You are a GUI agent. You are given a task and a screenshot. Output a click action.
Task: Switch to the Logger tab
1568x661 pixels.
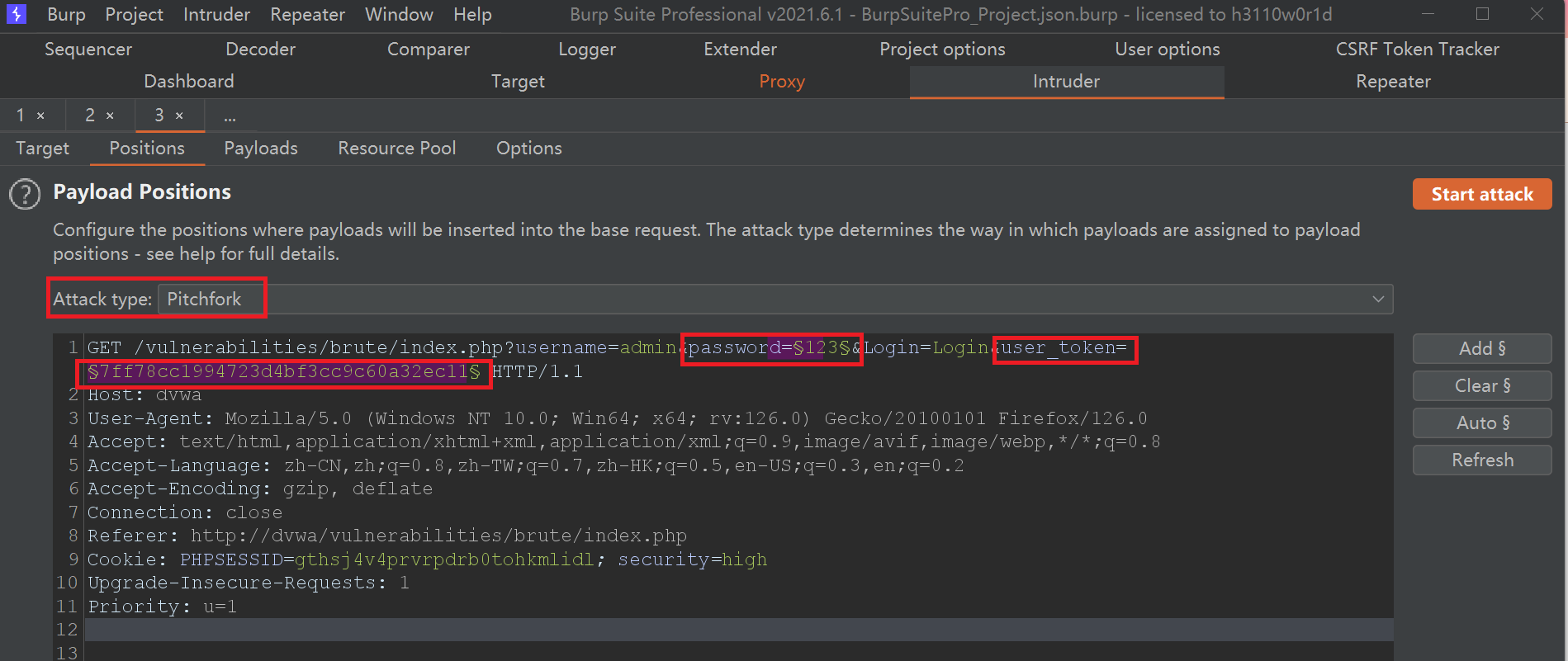click(x=587, y=50)
